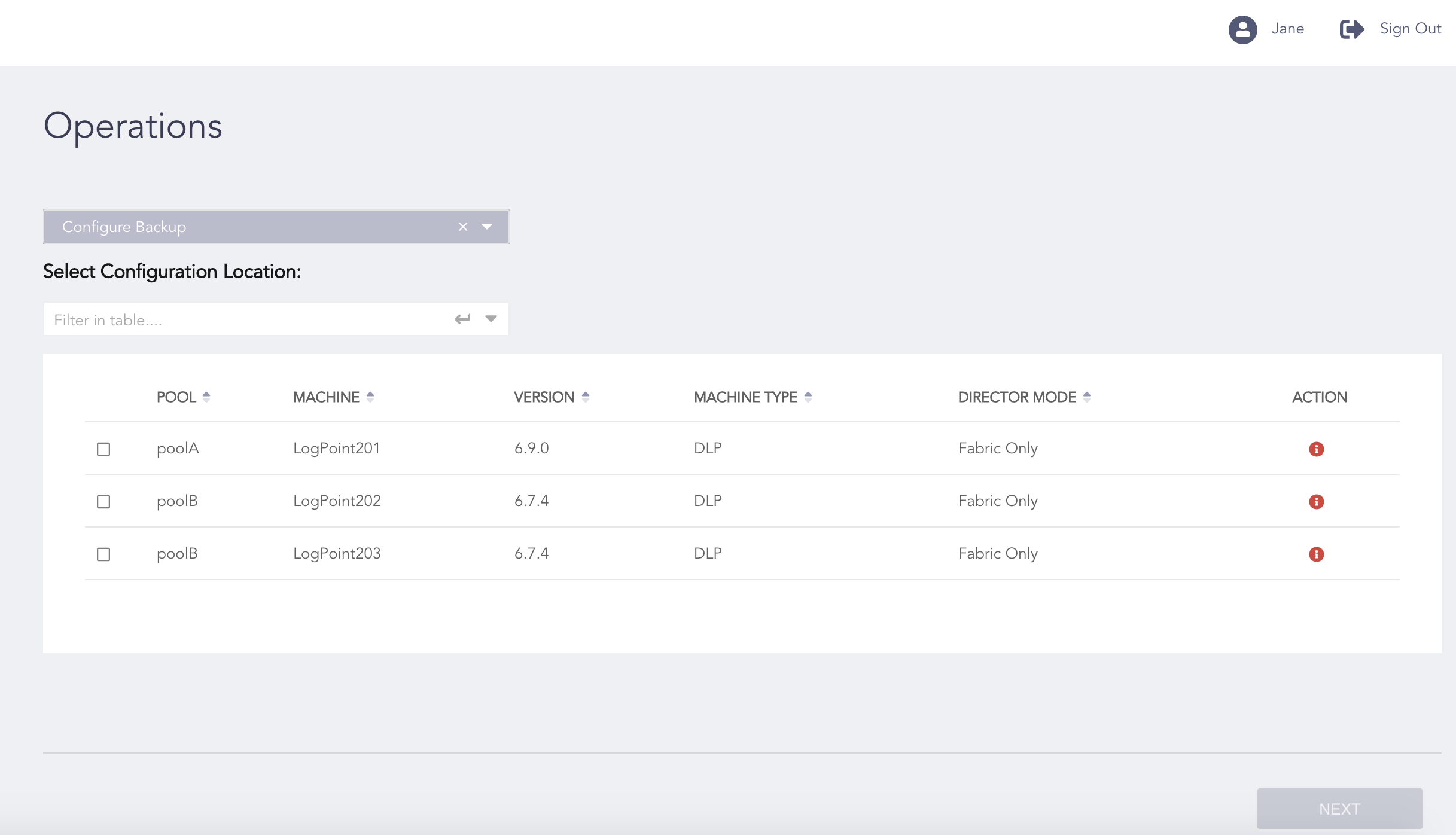Click the enter icon in the filter field
The image size is (1456, 835).
pos(462,319)
